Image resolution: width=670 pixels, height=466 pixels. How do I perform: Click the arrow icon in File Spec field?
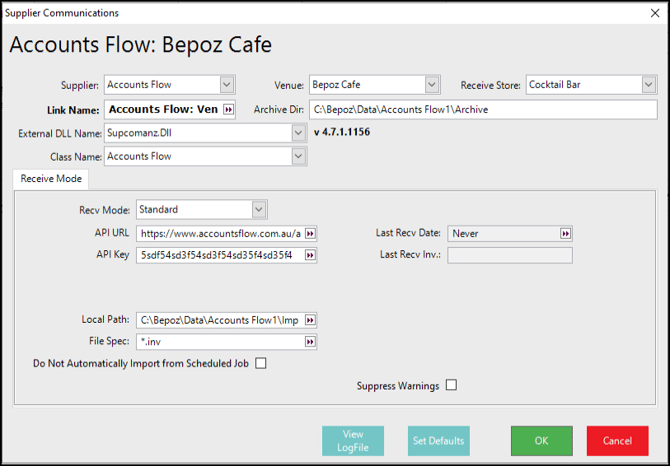[x=310, y=342]
